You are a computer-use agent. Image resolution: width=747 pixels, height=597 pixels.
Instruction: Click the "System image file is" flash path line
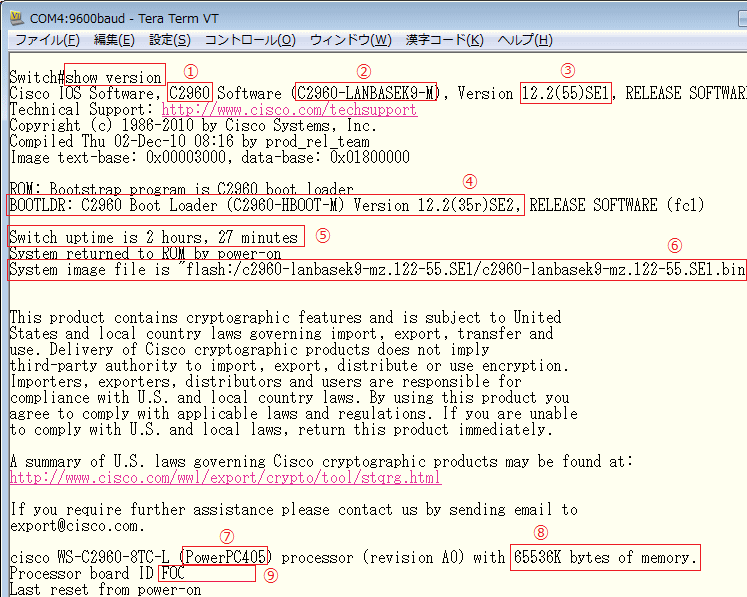tap(377, 270)
